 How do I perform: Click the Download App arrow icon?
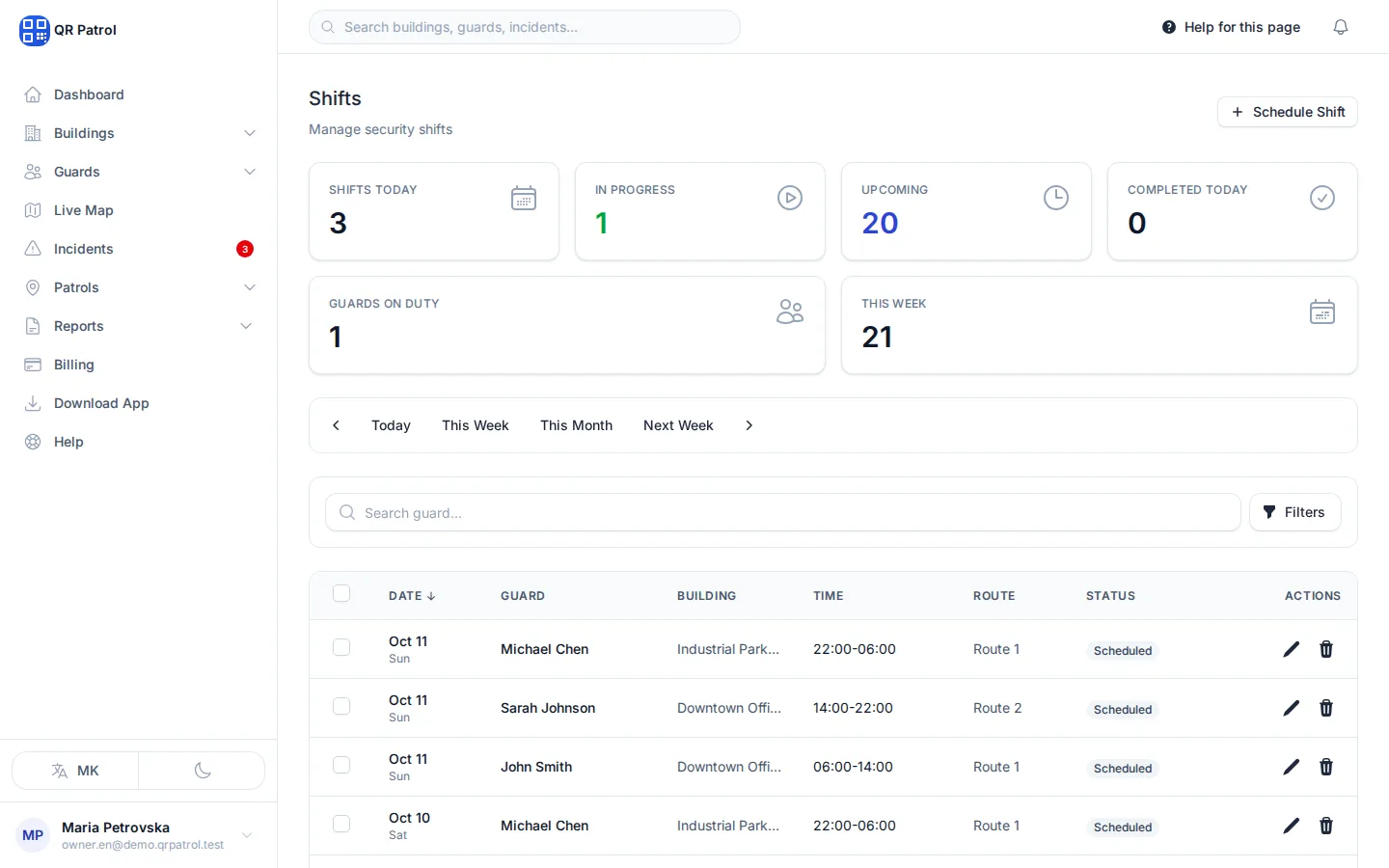click(x=33, y=403)
